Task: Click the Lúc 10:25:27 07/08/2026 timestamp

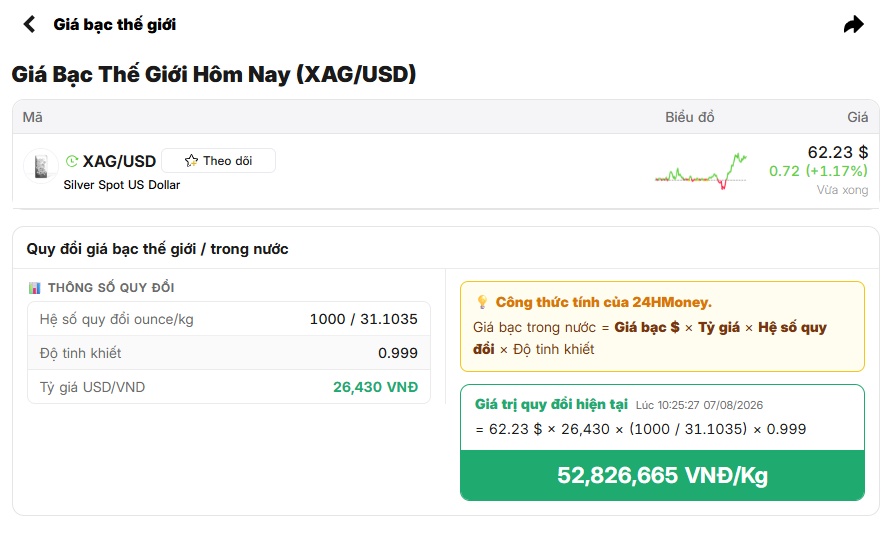Action: coord(699,405)
